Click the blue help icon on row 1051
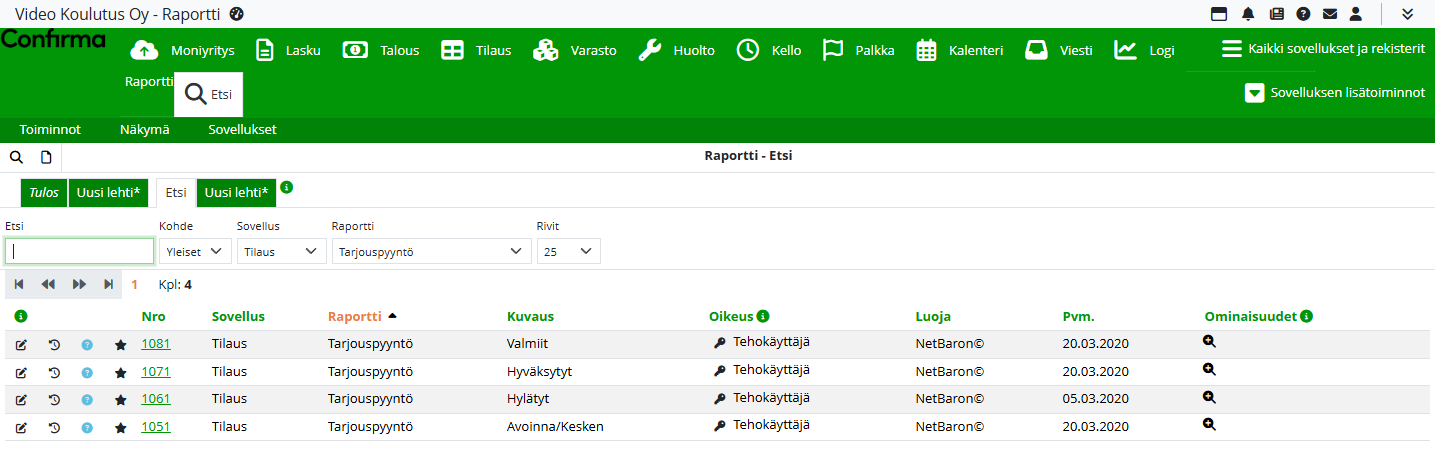Image resolution: width=1435 pixels, height=463 pixels. click(x=87, y=428)
